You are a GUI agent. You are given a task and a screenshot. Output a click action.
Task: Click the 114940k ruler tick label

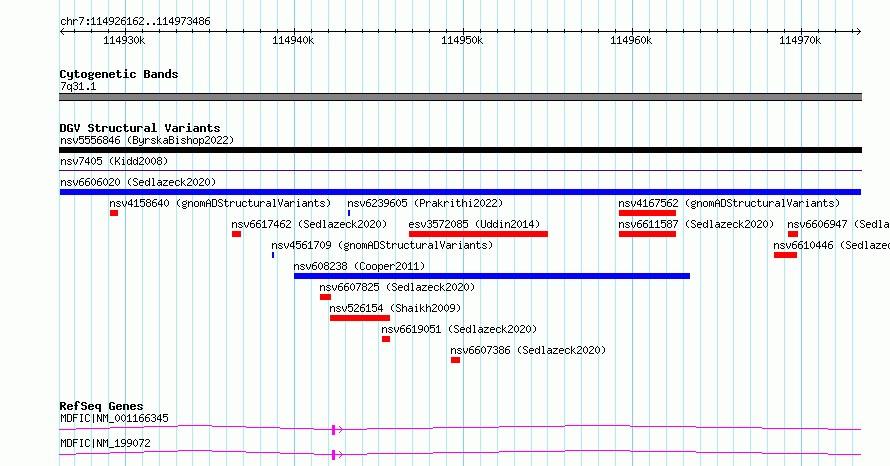pyautogui.click(x=293, y=41)
